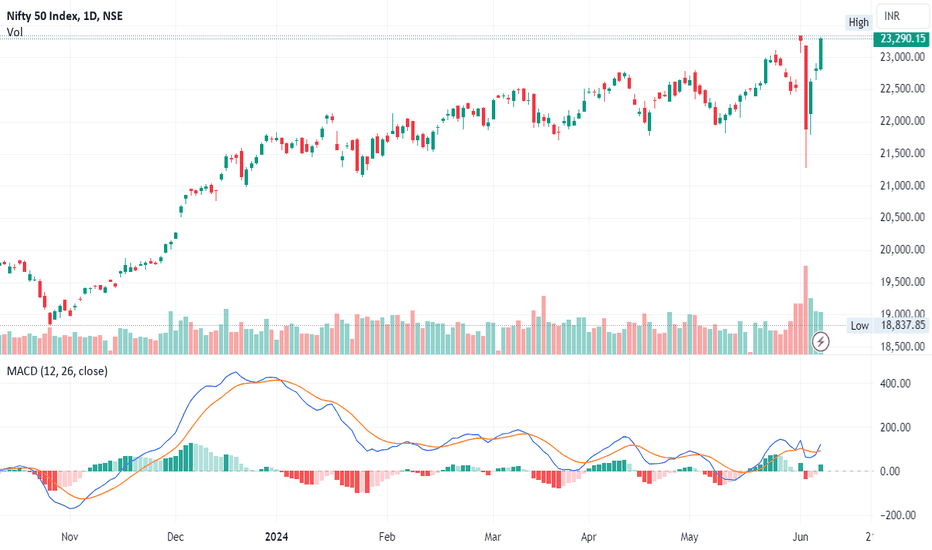Click the 19,500.00 price axis label
This screenshot has width=932, height=550.
[x=902, y=282]
